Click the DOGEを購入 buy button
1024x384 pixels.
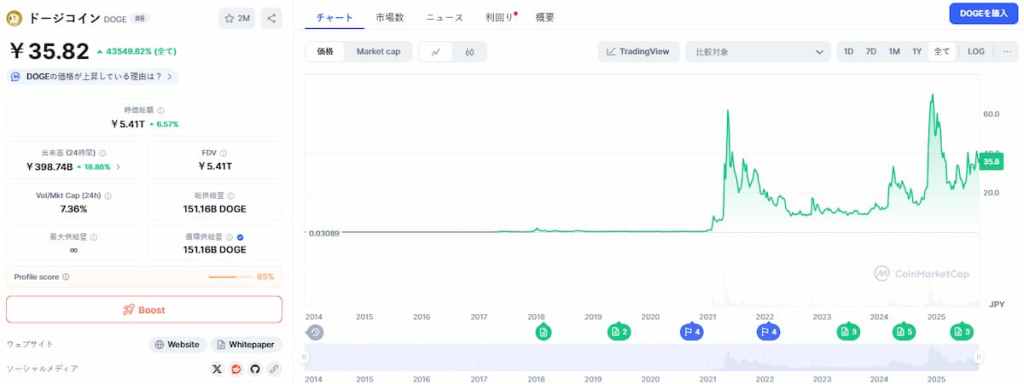pyautogui.click(x=984, y=13)
